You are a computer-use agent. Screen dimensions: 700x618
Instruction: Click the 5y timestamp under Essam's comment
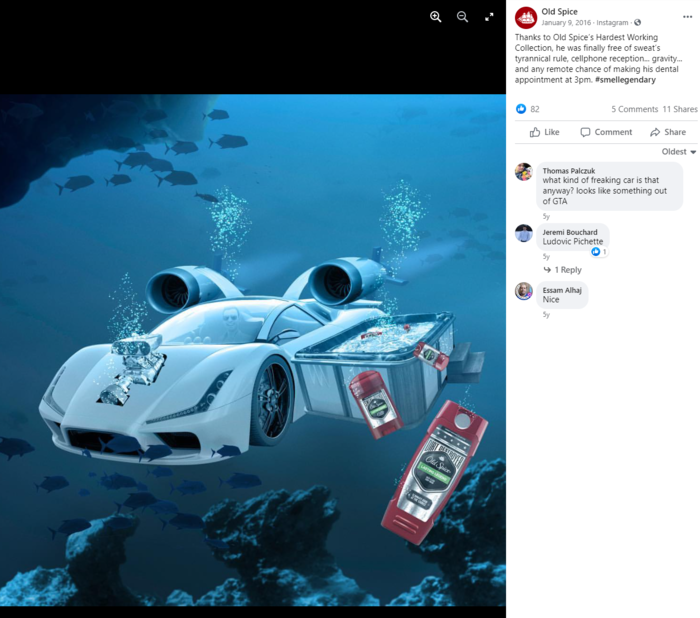tap(546, 315)
